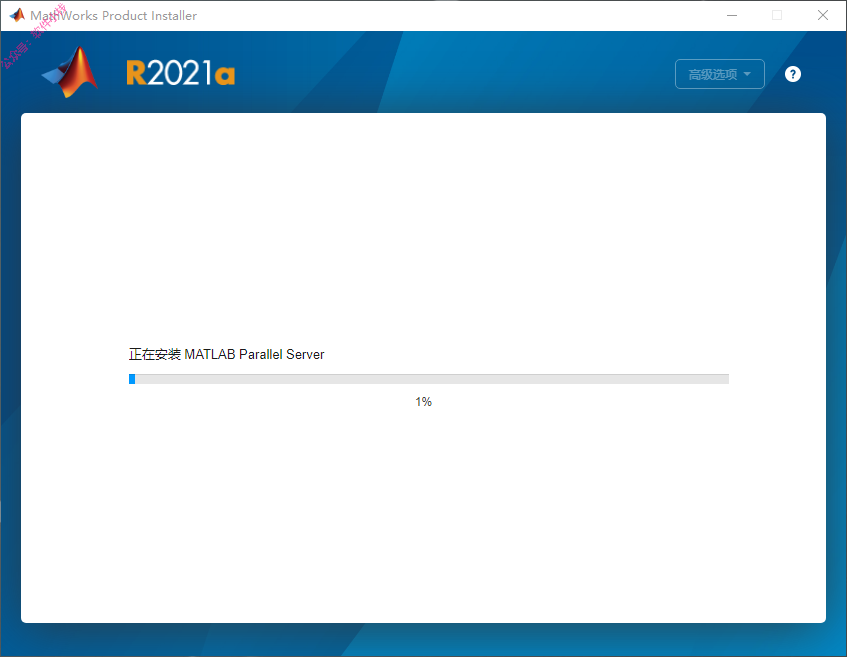Click the MathWorks Product Installer title text
Viewport: 847px width, 657px height.
click(x=113, y=16)
